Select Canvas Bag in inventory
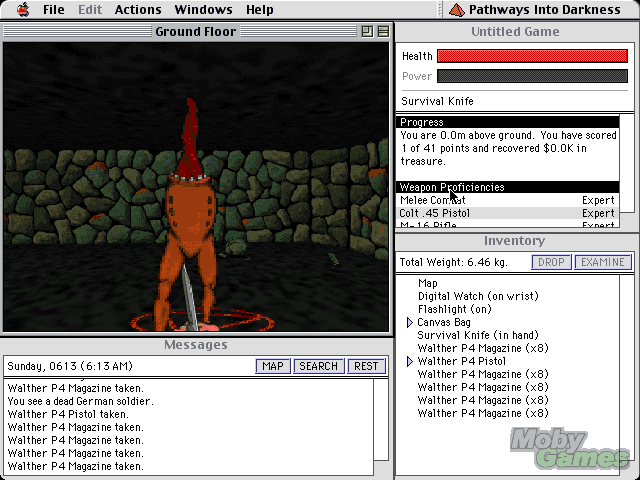Viewport: 640px width, 480px height. [444, 322]
